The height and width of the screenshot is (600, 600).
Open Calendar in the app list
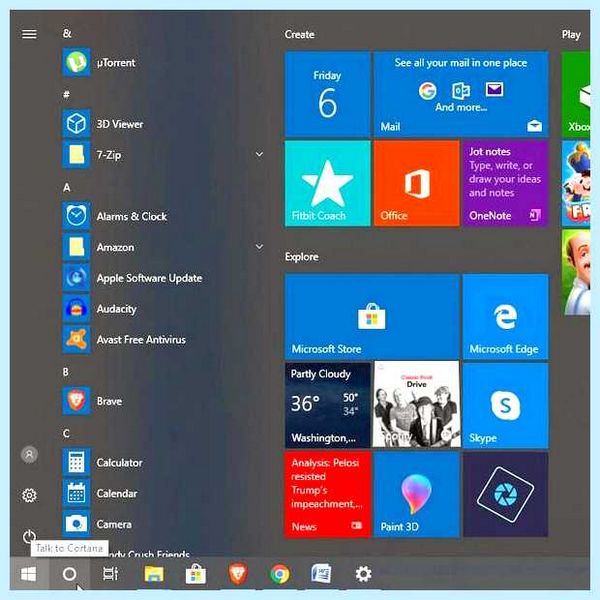point(163,493)
